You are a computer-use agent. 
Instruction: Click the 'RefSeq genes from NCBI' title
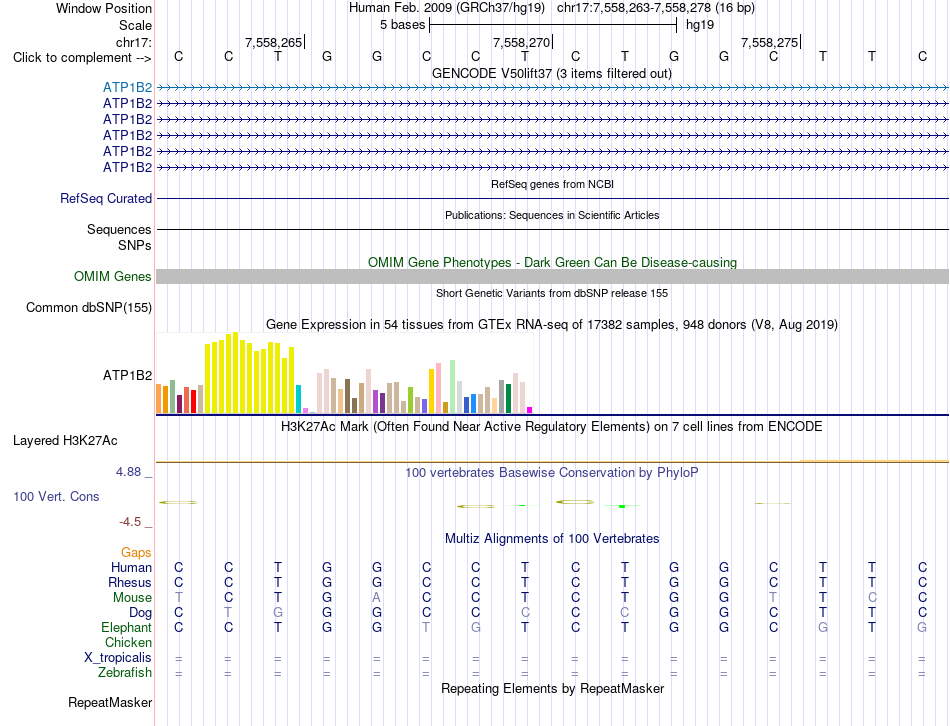(x=553, y=184)
